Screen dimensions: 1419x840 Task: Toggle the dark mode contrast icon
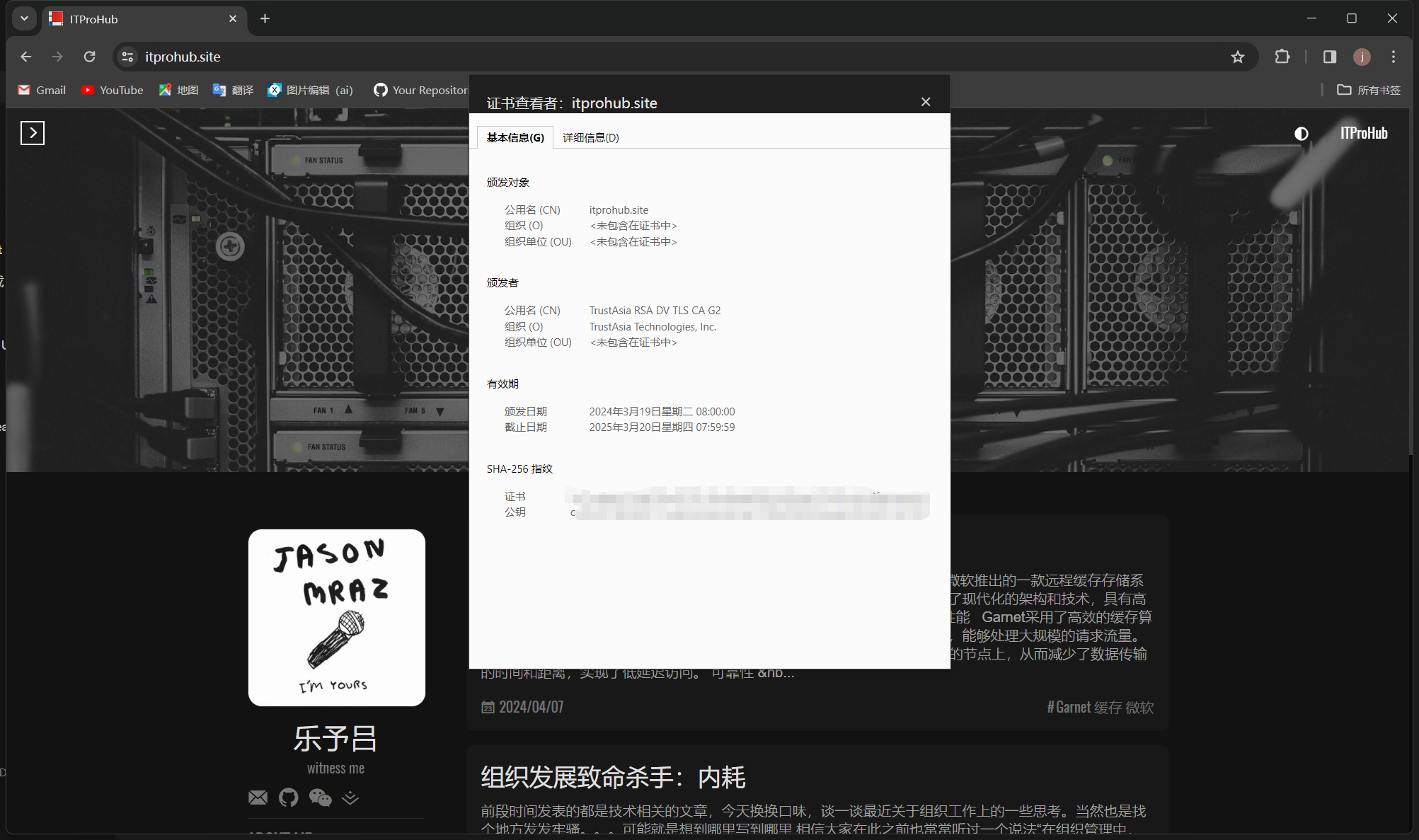tap(1301, 134)
